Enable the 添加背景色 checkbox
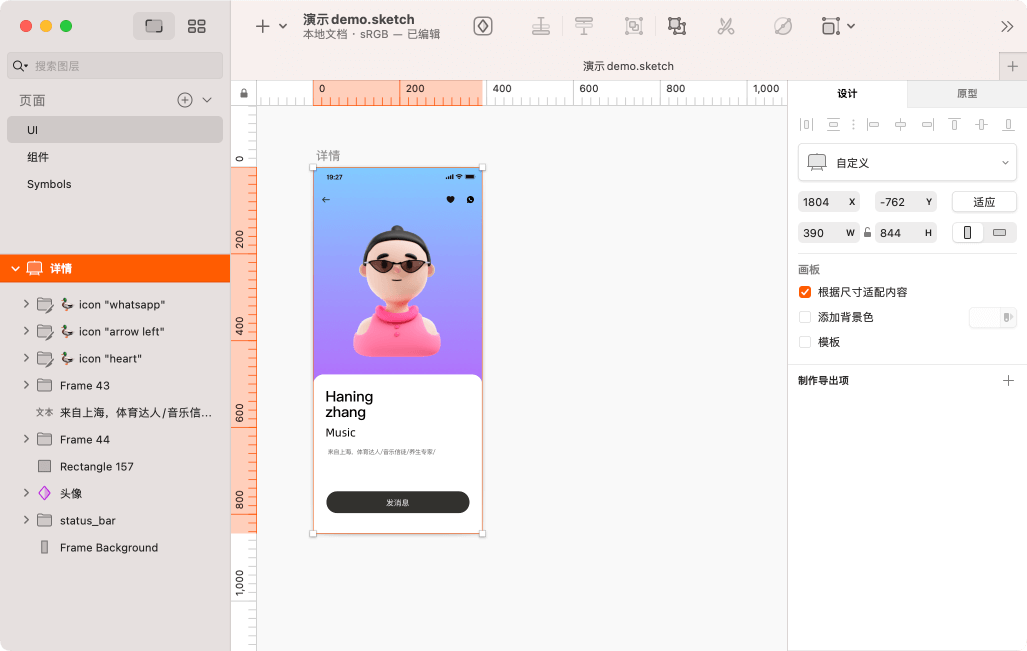The width and height of the screenshot is (1027, 651). (x=805, y=317)
